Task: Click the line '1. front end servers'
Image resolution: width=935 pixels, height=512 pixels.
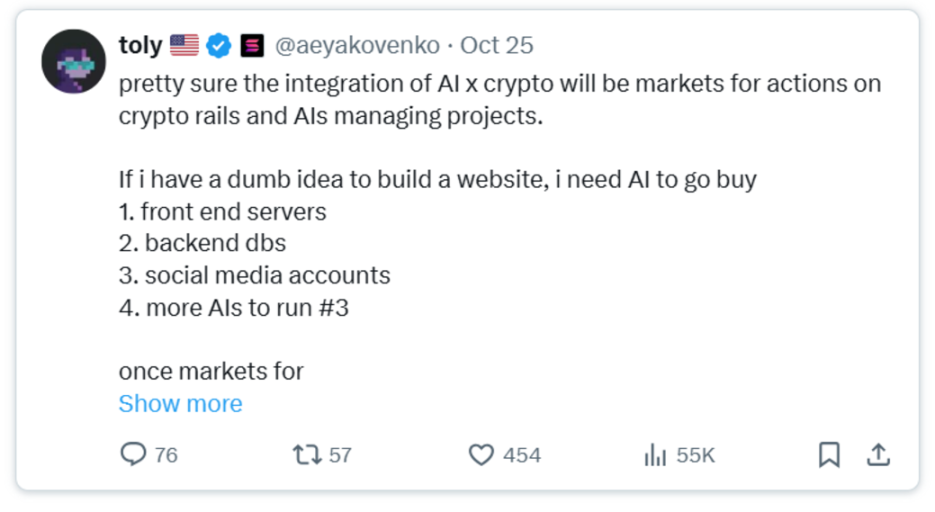Action: coord(222,212)
